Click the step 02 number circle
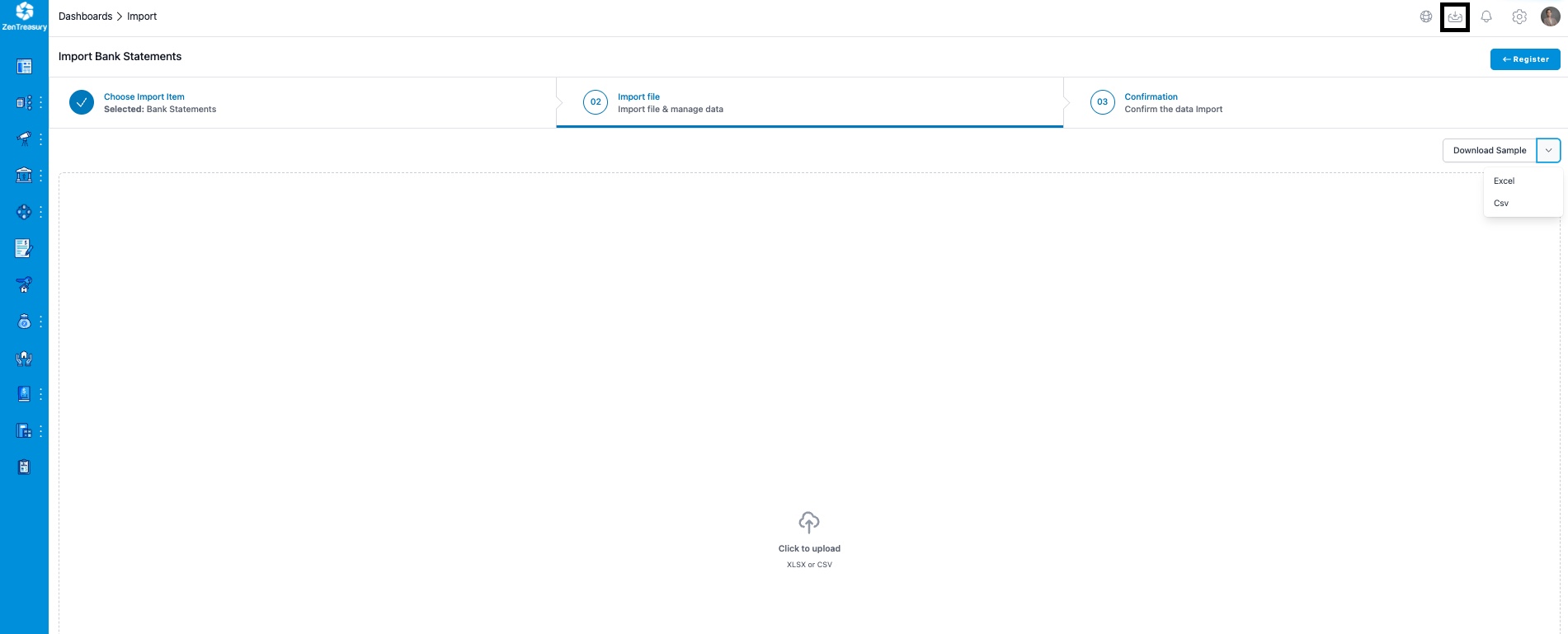The image size is (1568, 634). pos(596,102)
